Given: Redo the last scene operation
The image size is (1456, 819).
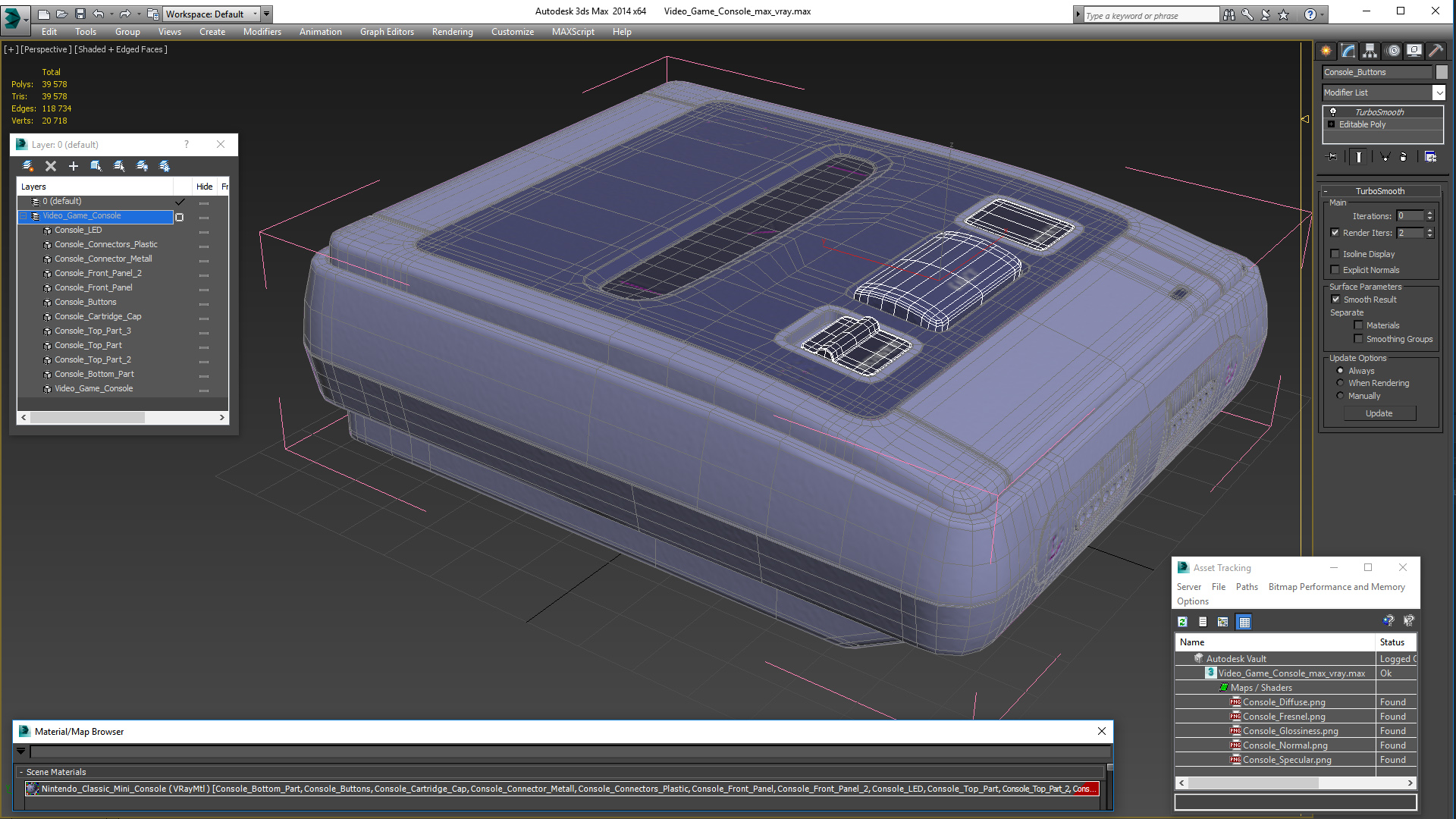Looking at the screenshot, I should pyautogui.click(x=125, y=14).
